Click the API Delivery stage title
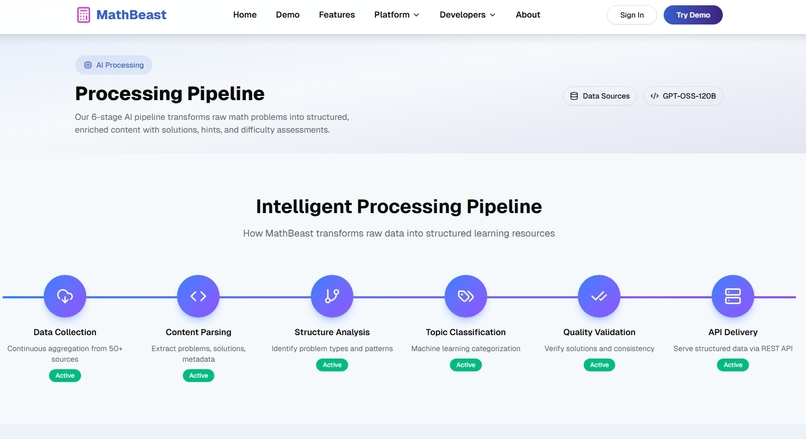 click(x=733, y=332)
